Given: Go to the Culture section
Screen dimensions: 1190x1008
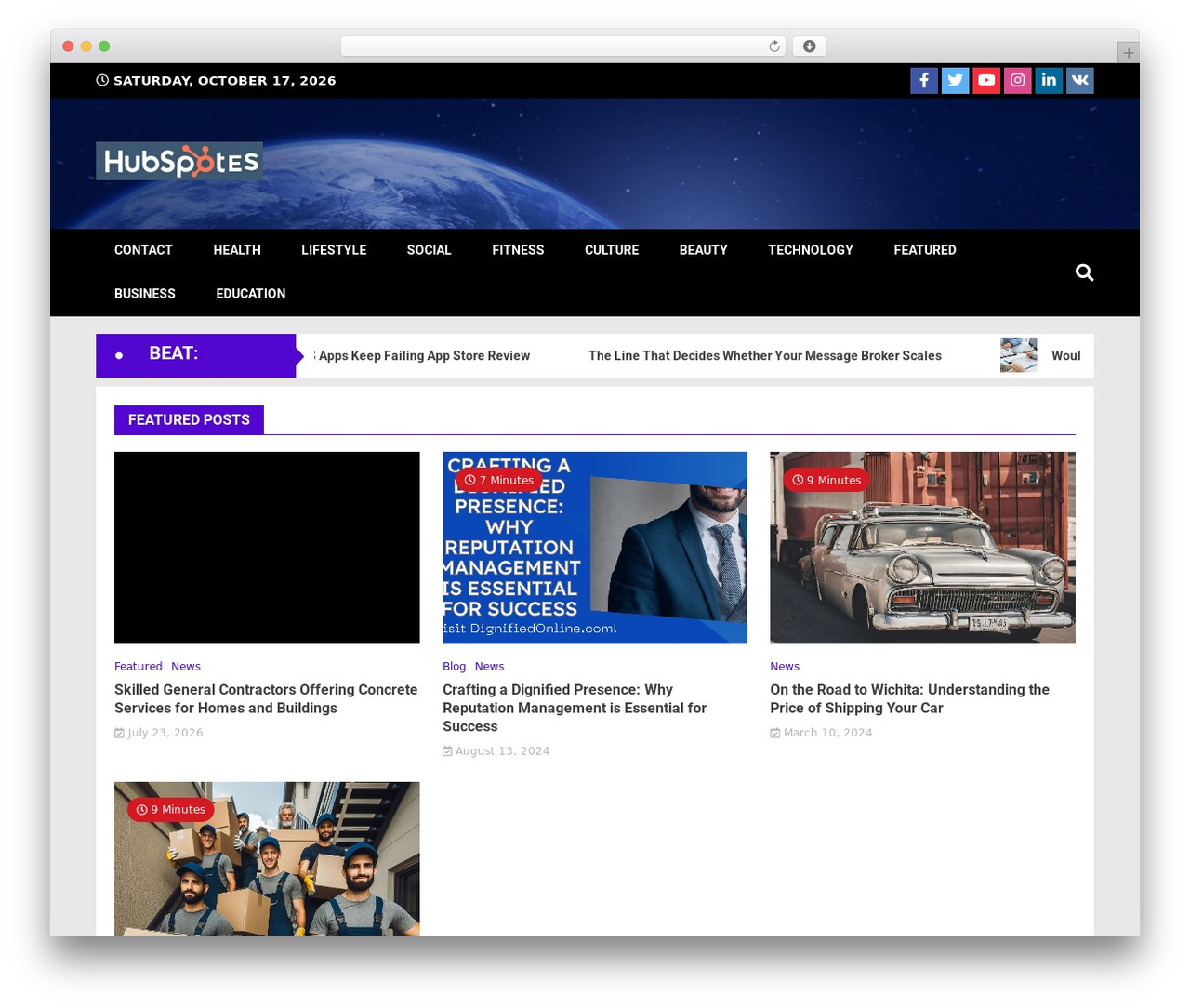Looking at the screenshot, I should coord(612,250).
